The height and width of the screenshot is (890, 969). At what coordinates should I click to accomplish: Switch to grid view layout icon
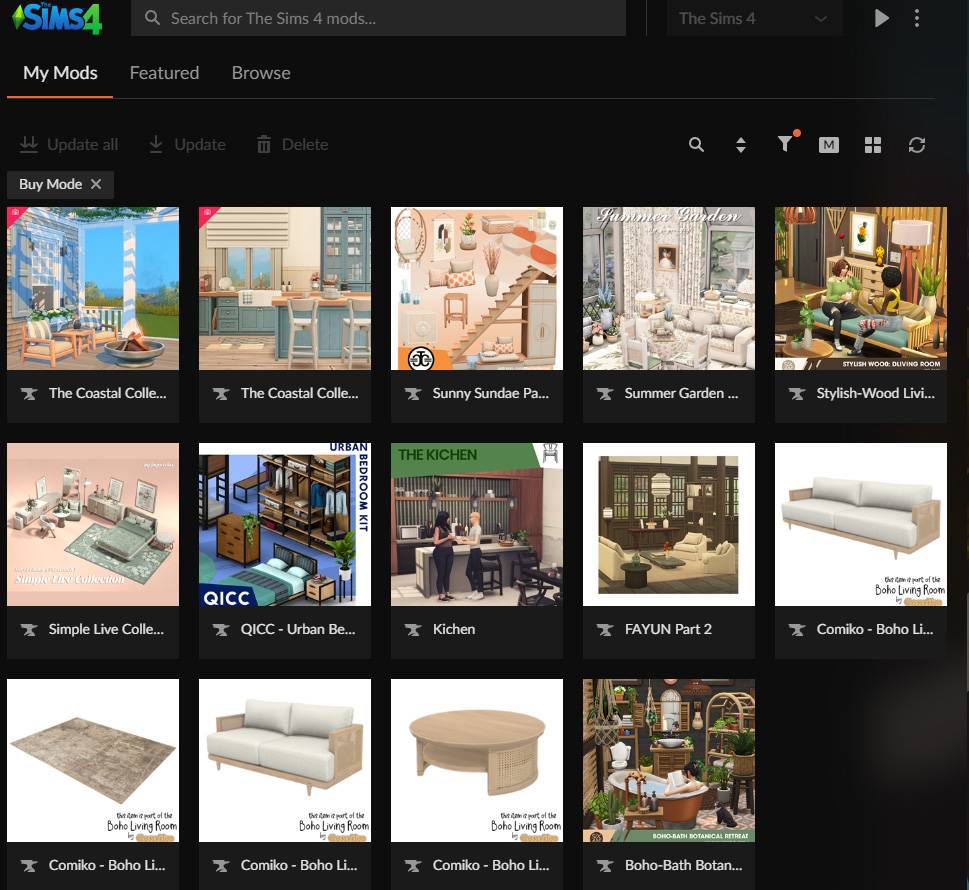(873, 145)
